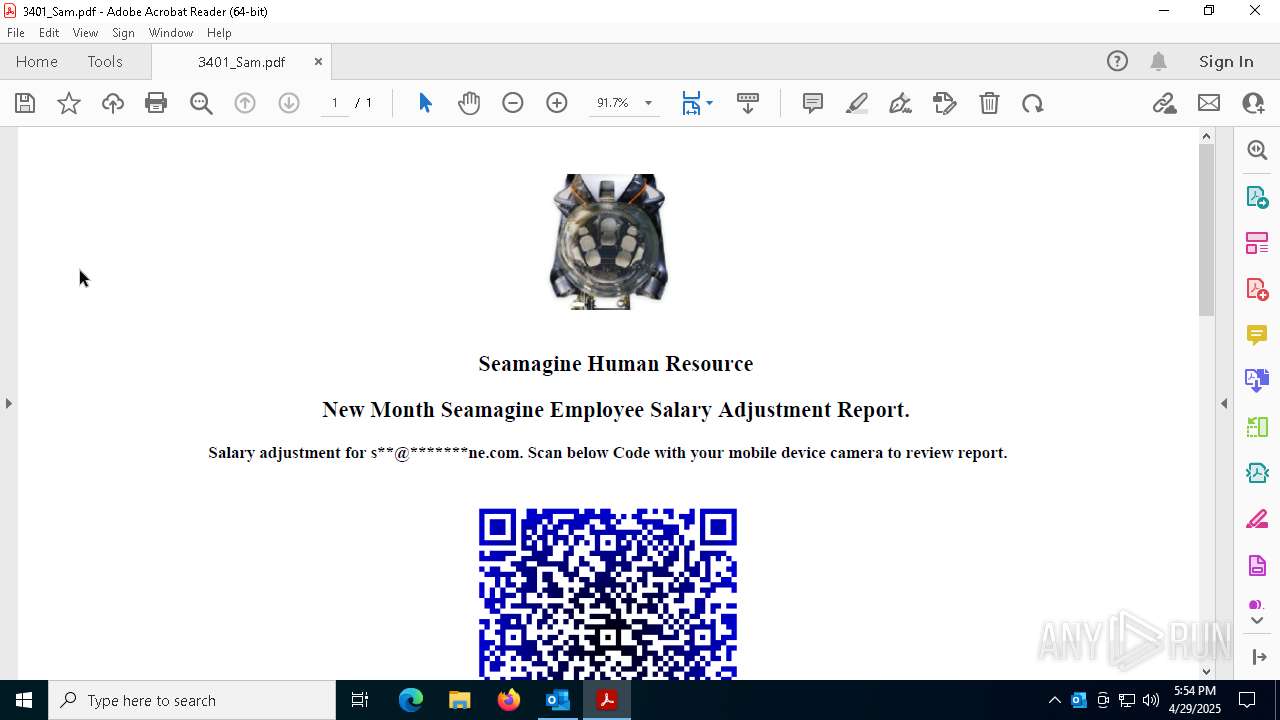Open Export PDF in right pane
1280x720 pixels.
[x=1257, y=197]
